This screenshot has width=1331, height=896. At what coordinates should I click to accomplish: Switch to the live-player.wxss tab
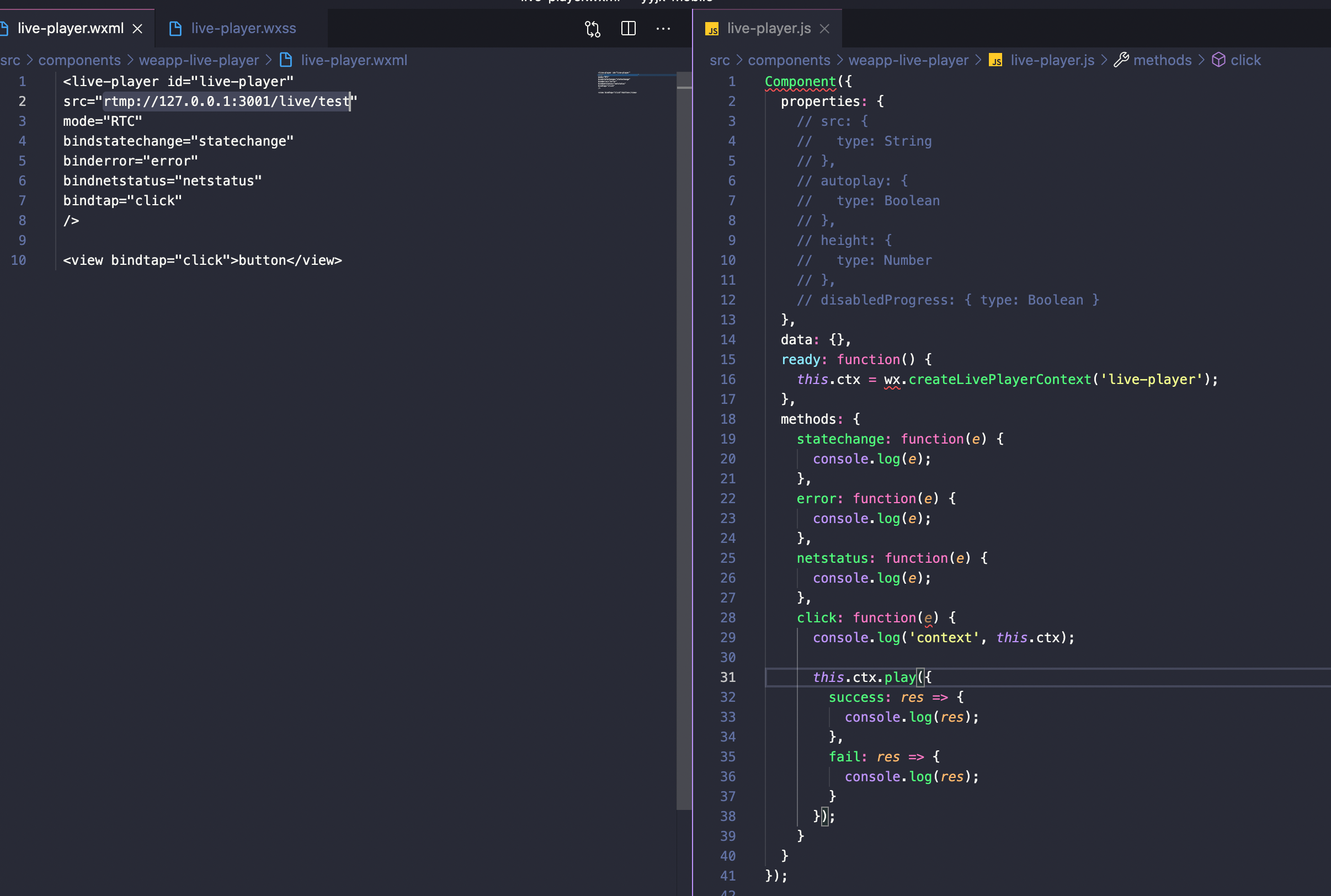point(243,29)
